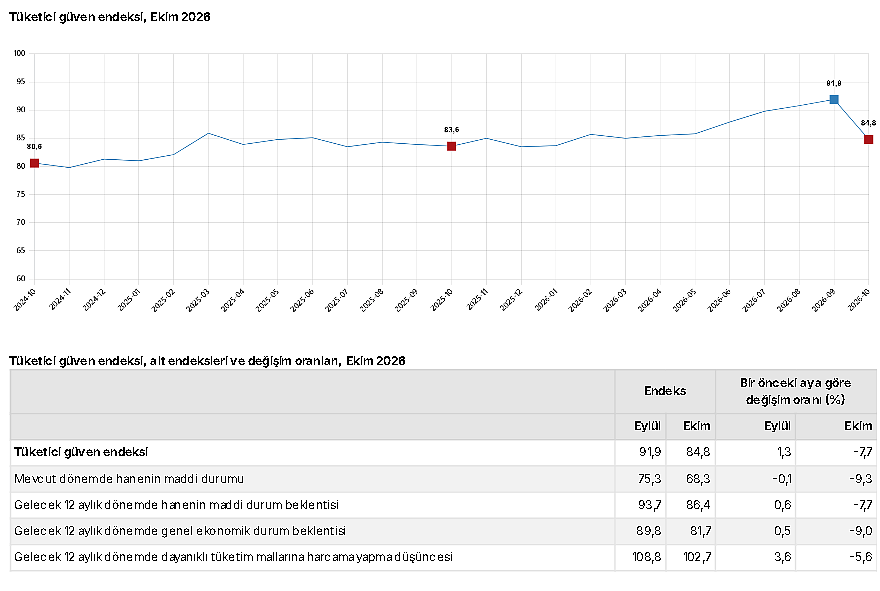Viewport: 880px width, 591px height.
Task: Click the '2025-03' x-axis label
Action: pos(198,300)
